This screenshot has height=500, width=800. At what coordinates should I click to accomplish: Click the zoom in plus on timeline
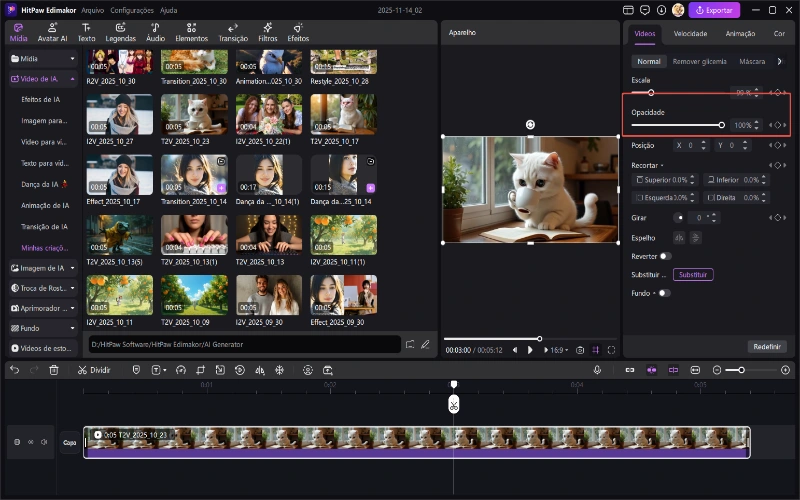tap(785, 370)
